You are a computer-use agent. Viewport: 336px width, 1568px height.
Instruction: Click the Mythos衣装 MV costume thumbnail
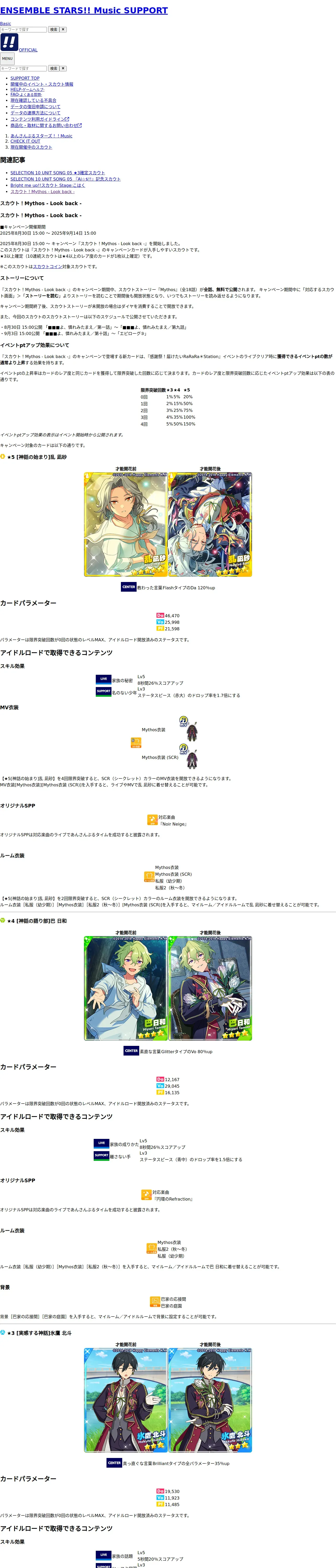click(x=188, y=729)
